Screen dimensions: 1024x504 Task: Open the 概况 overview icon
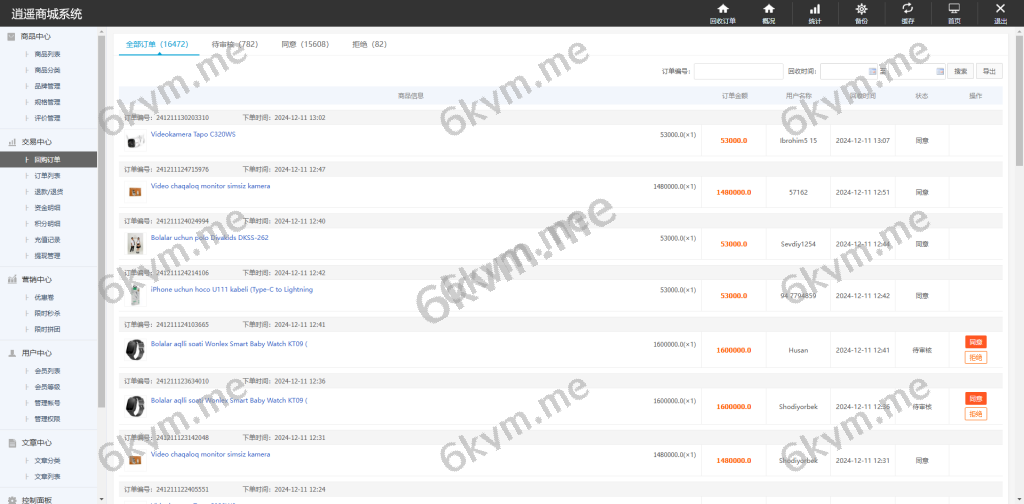[x=768, y=9]
